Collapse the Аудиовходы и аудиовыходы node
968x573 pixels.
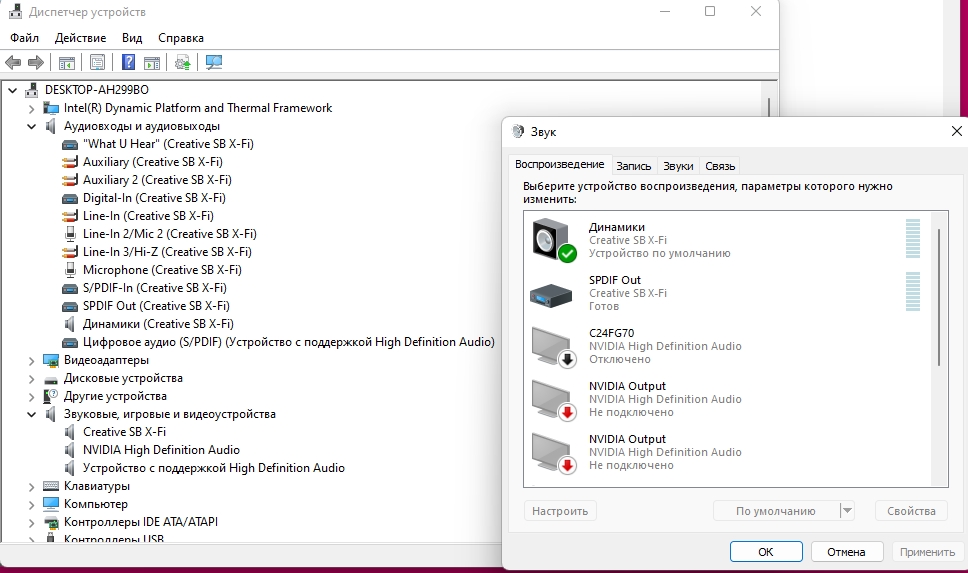pyautogui.click(x=31, y=127)
